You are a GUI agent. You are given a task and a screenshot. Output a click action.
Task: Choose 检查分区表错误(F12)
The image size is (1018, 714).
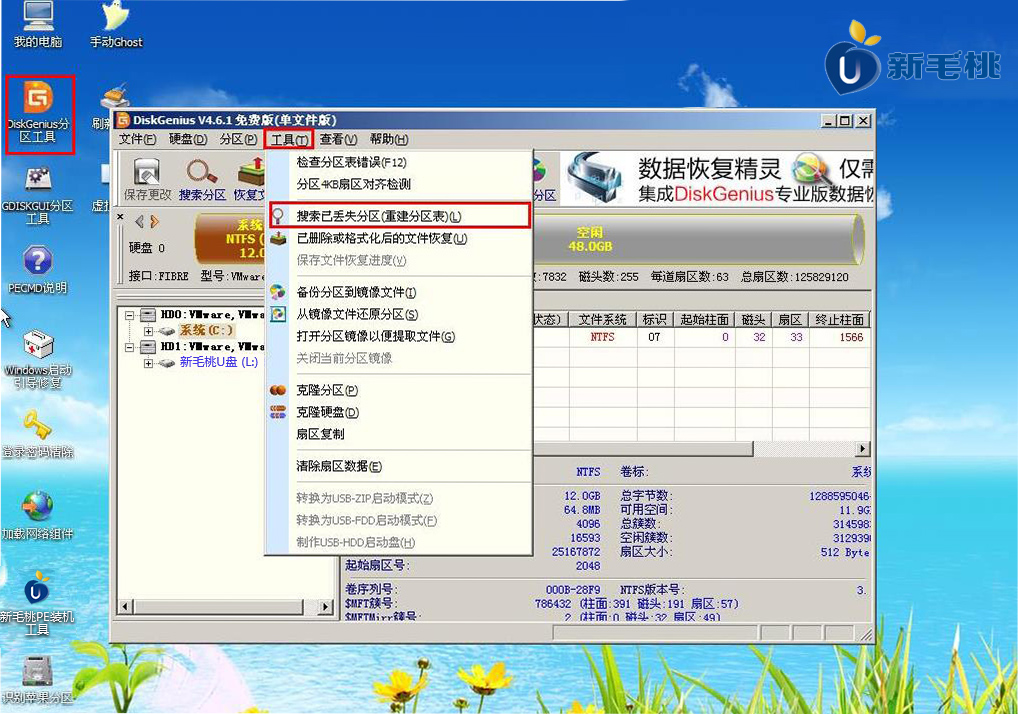click(399, 162)
